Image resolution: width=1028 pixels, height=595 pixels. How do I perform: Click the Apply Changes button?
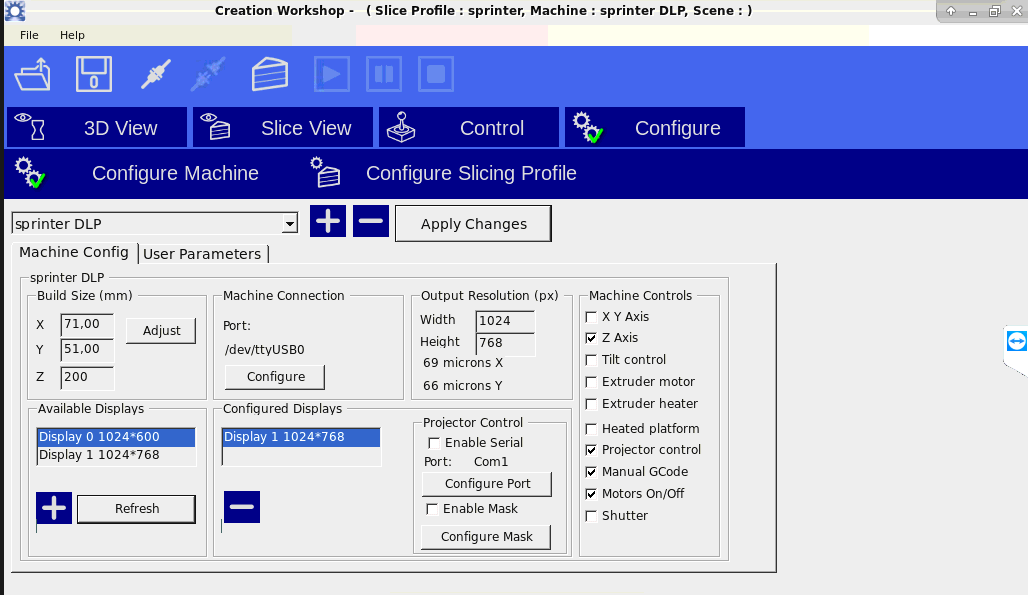click(x=473, y=224)
